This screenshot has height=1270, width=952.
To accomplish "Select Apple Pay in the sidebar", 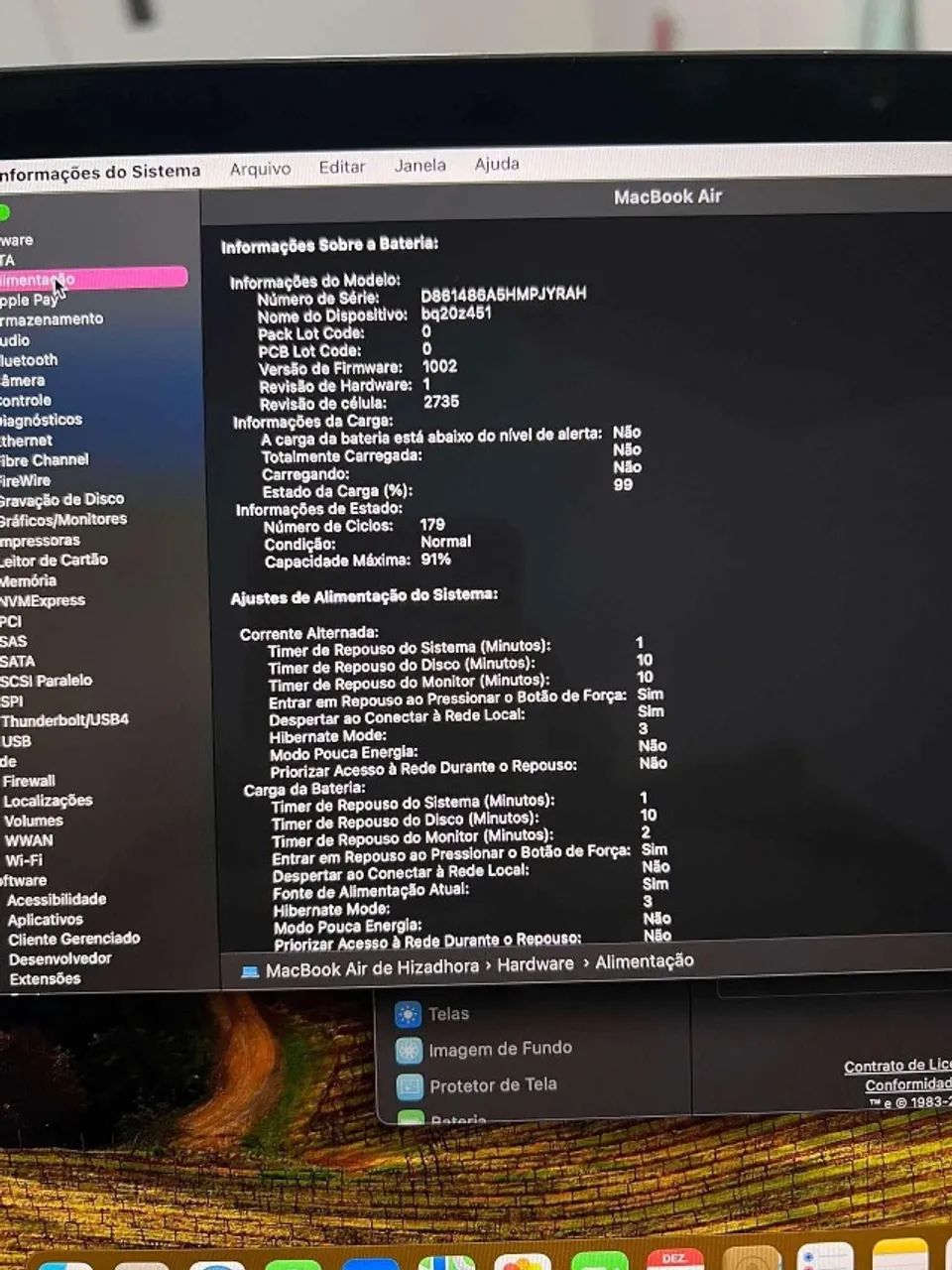I will click(29, 300).
